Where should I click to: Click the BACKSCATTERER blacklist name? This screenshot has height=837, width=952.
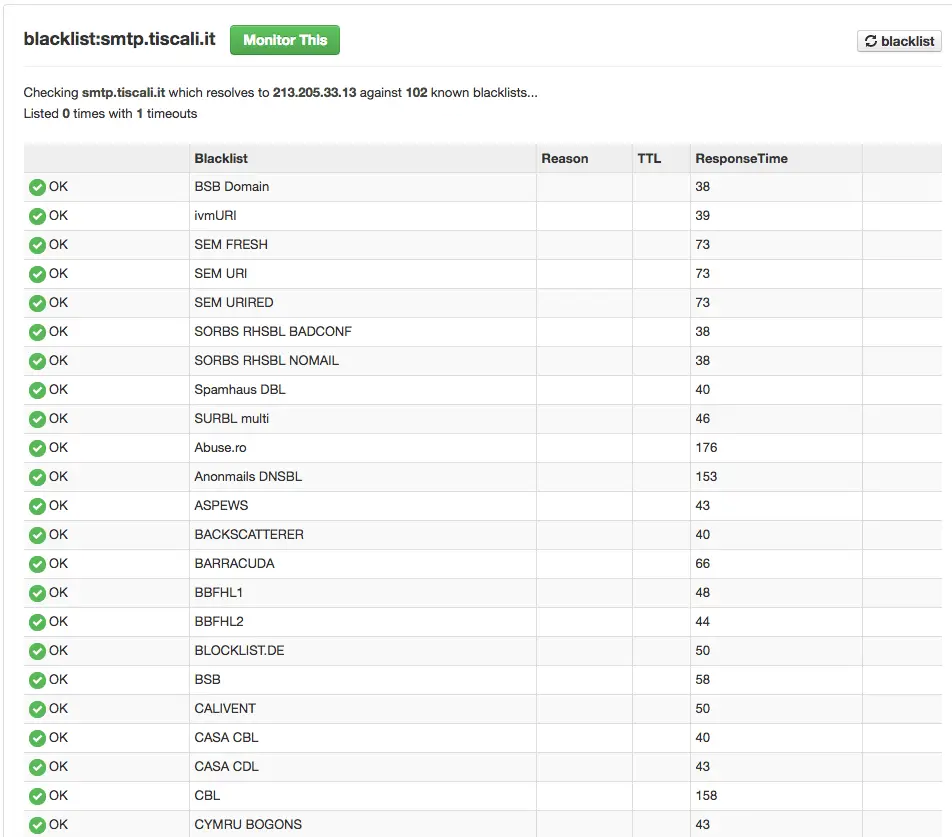[x=249, y=535]
